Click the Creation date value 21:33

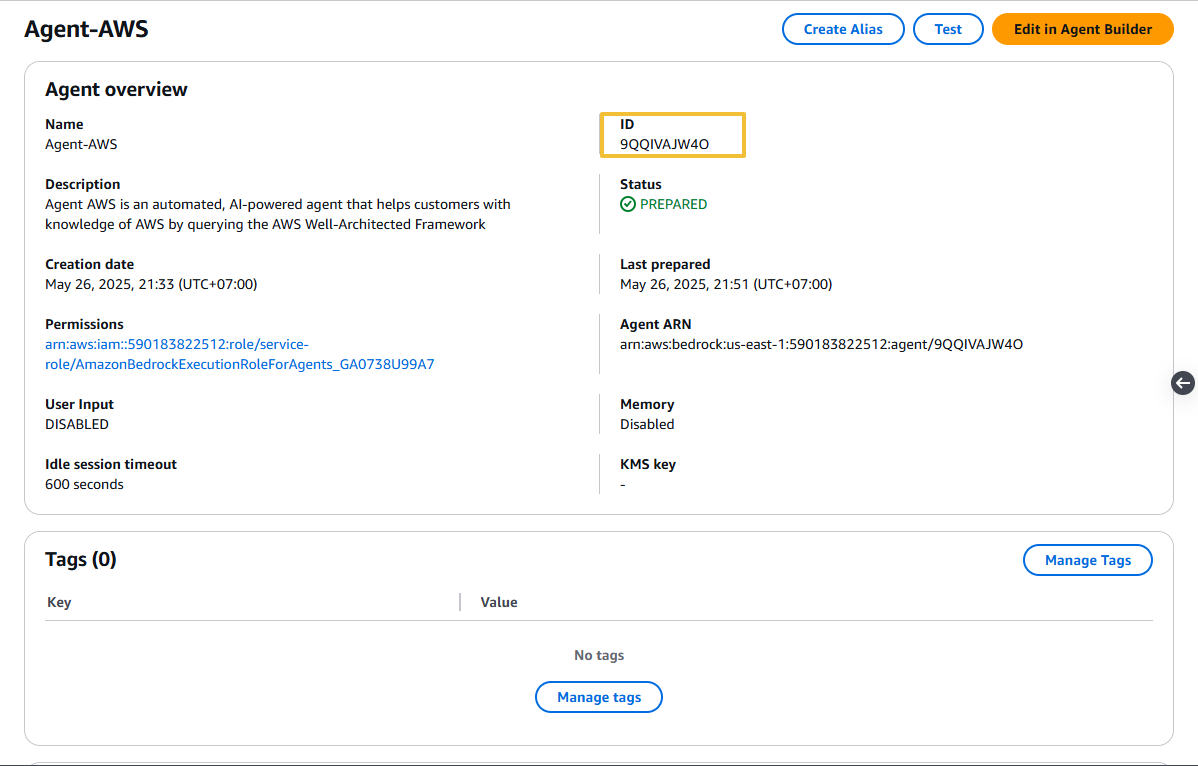(x=151, y=284)
